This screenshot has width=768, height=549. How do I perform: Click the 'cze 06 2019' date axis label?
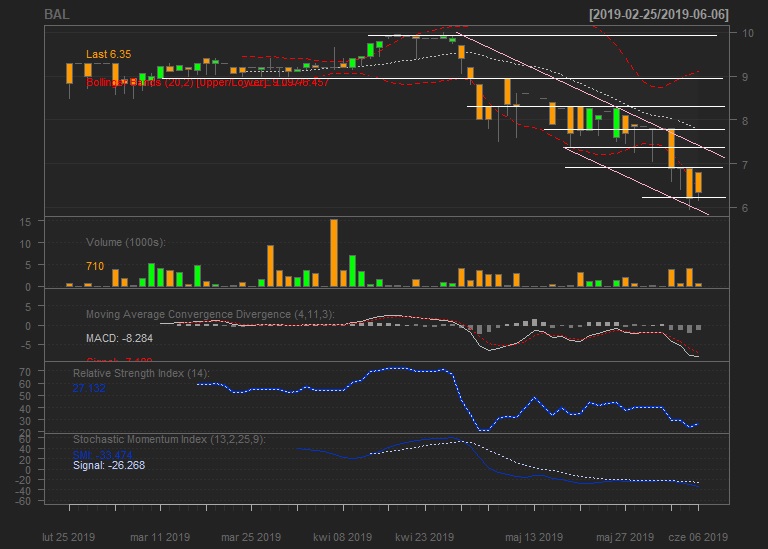[x=698, y=537]
